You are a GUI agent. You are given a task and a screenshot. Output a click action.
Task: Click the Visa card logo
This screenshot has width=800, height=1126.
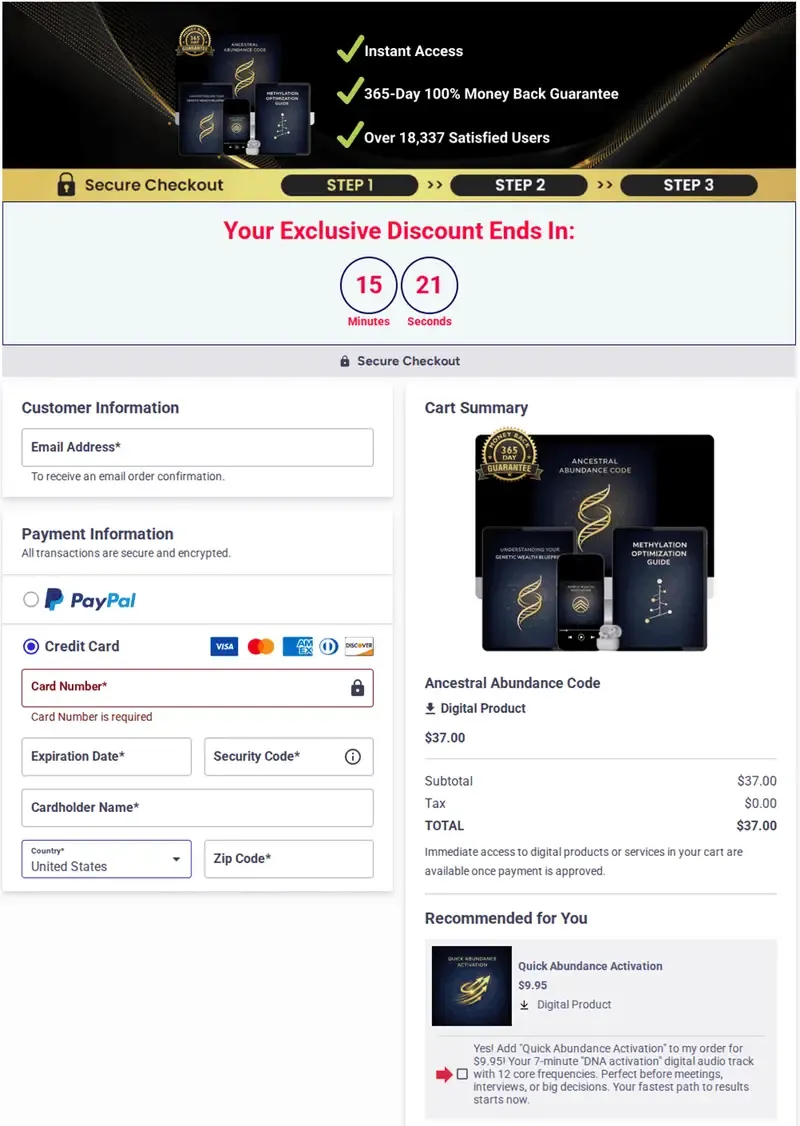pyautogui.click(x=224, y=646)
